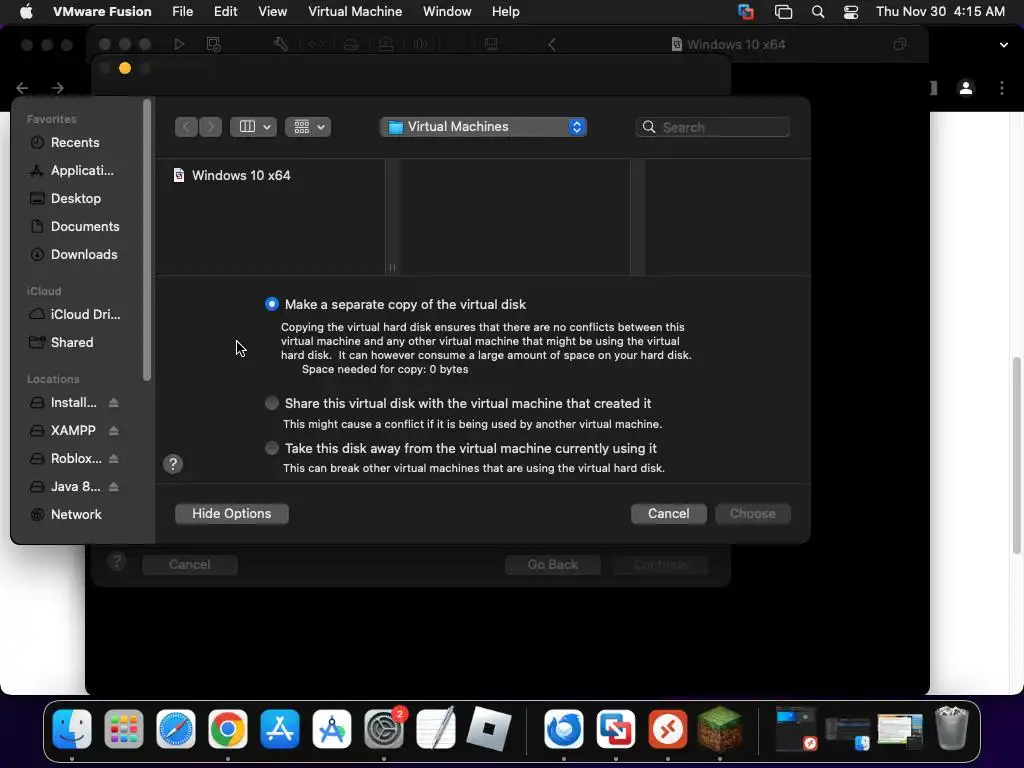
Task: Select Take this disk away radio option
Action: (272, 448)
